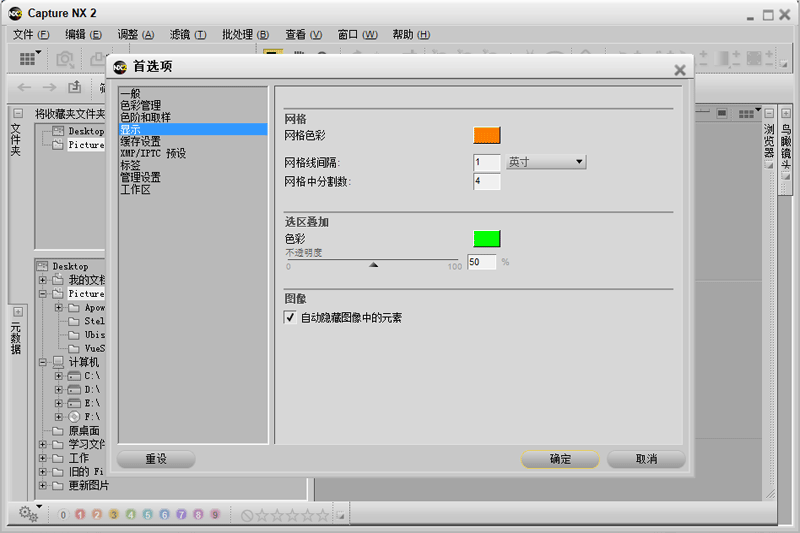Apply green color label 4

pos(131,515)
